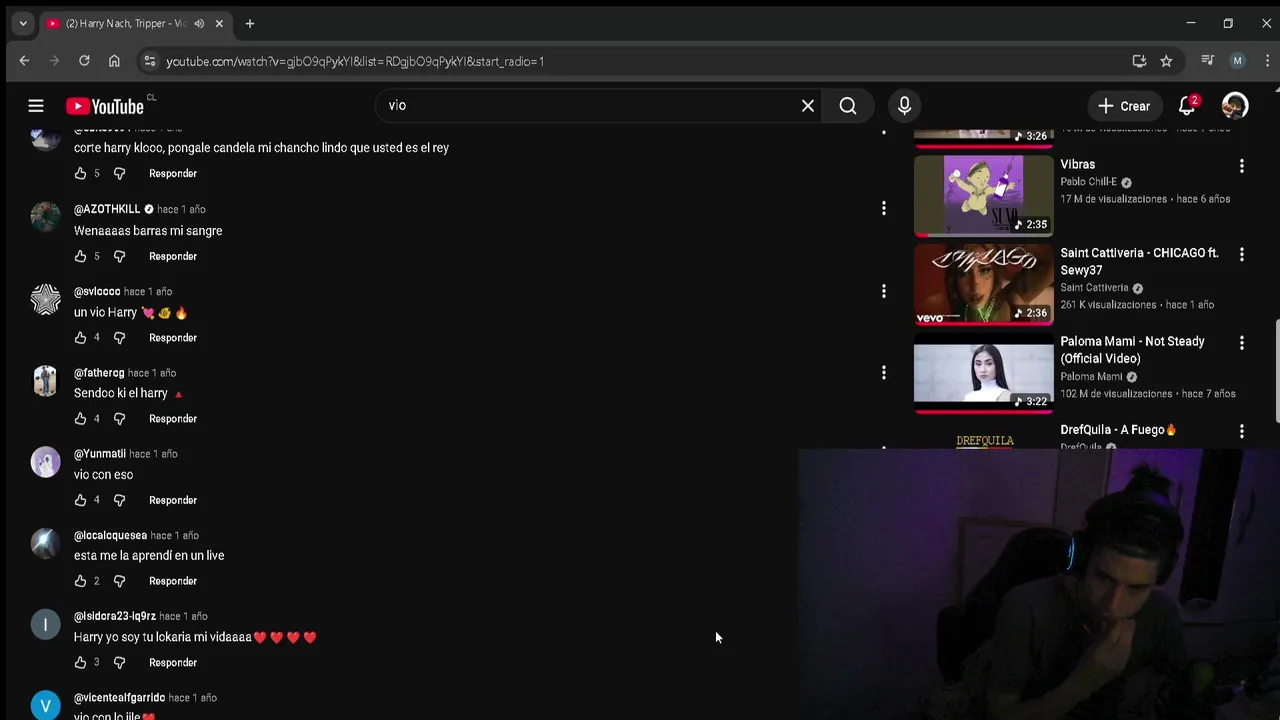Open Chrome profile M button
Viewport: 1280px width, 720px height.
[x=1237, y=61]
